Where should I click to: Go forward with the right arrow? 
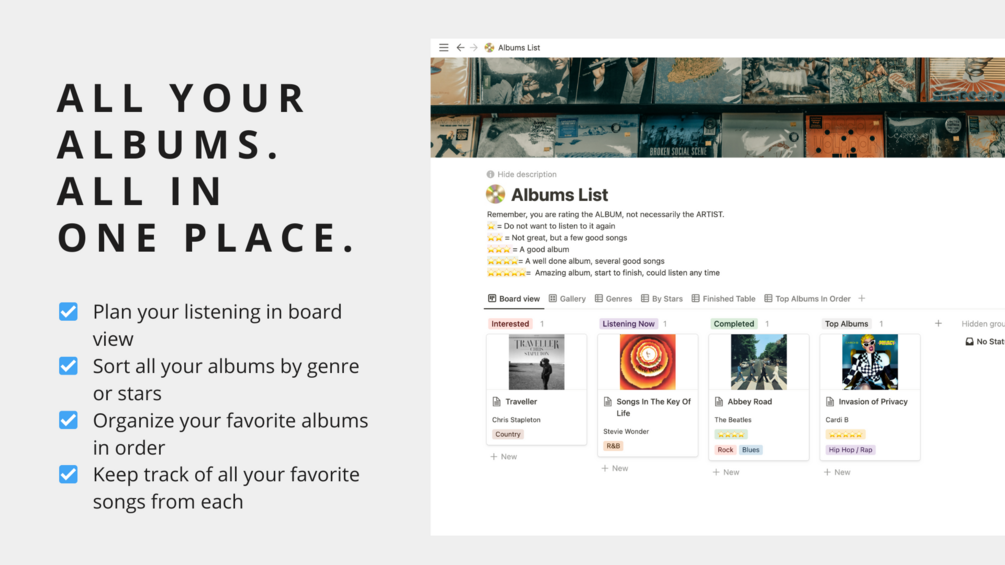click(474, 47)
